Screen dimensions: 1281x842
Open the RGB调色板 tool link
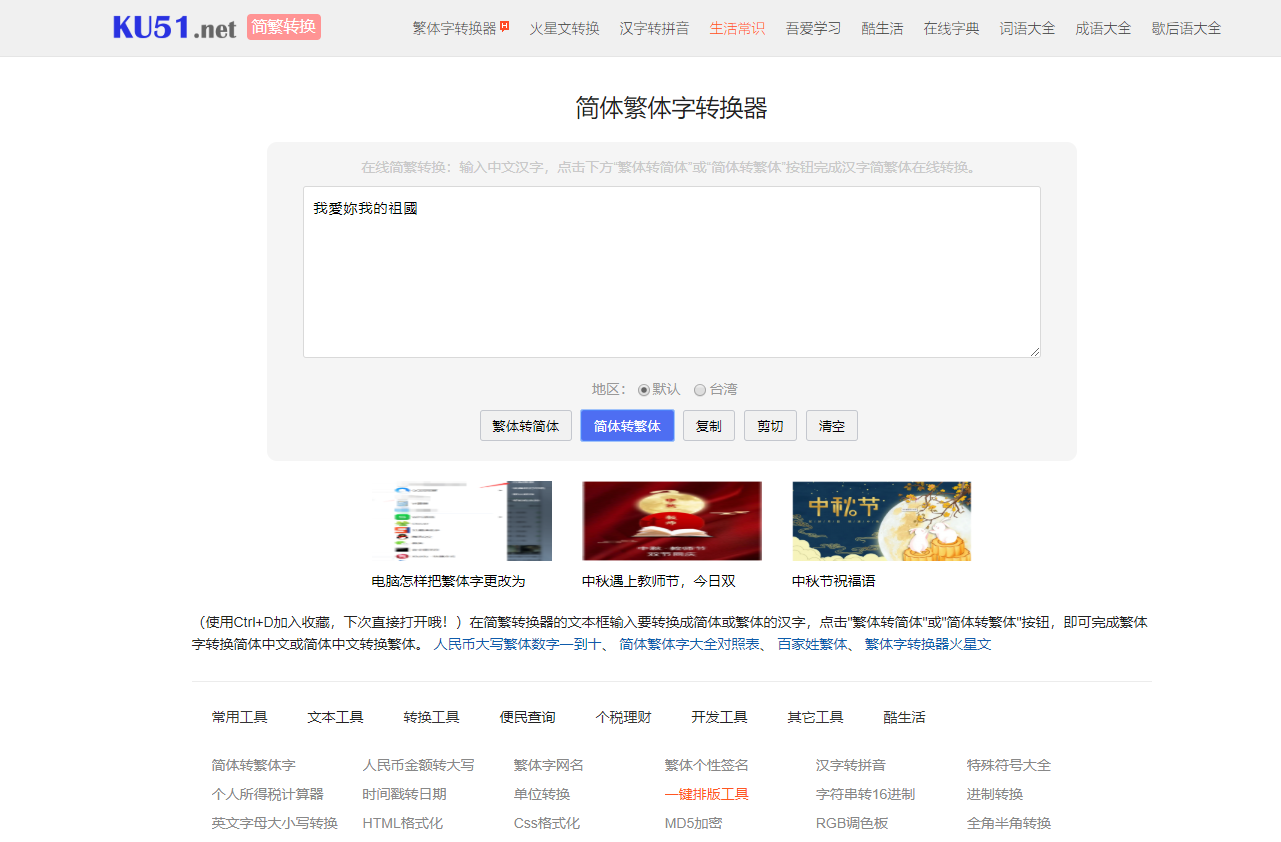[852, 823]
